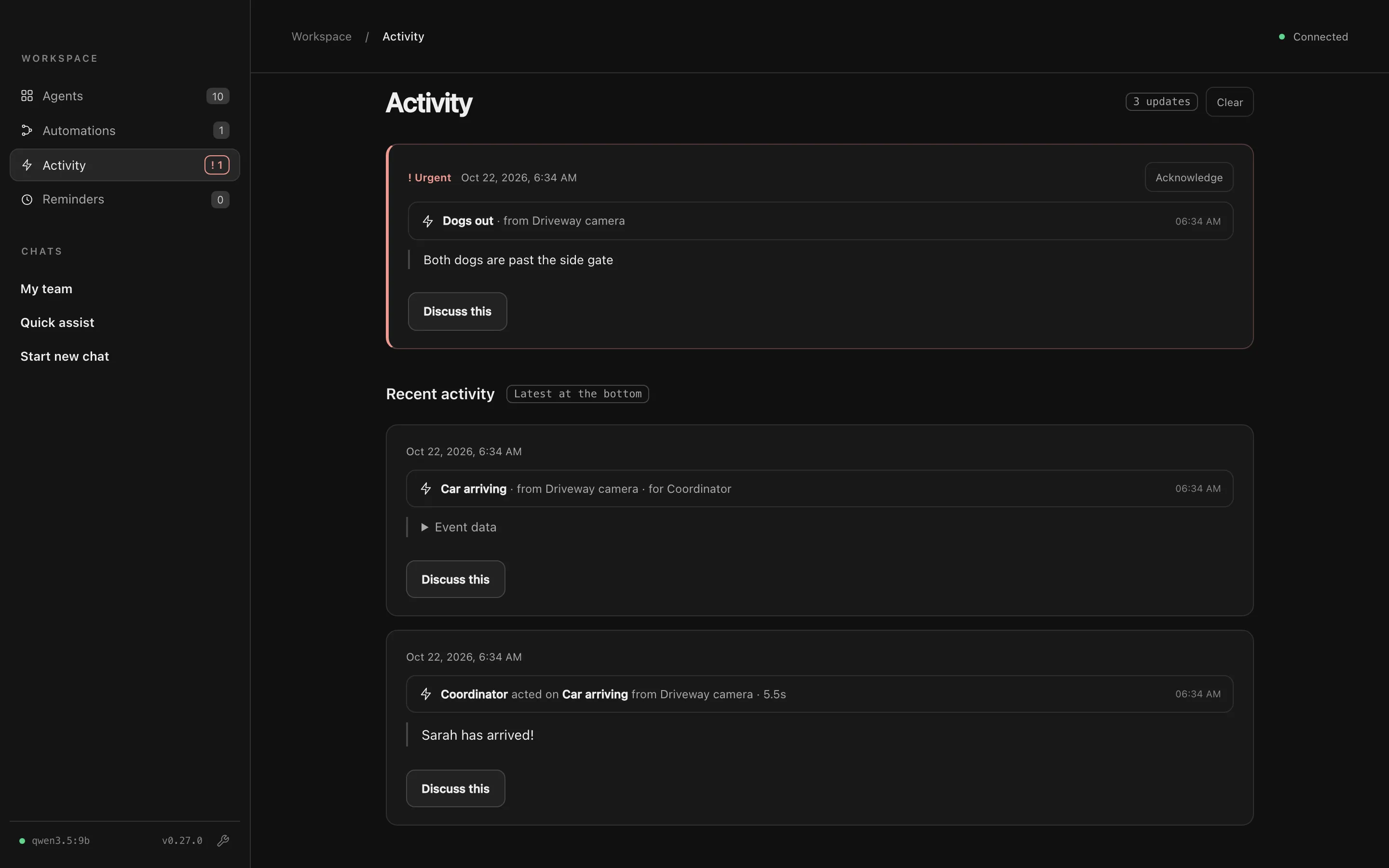The height and width of the screenshot is (868, 1389).
Task: Click the Latest at the bottom order badge
Action: point(577,394)
